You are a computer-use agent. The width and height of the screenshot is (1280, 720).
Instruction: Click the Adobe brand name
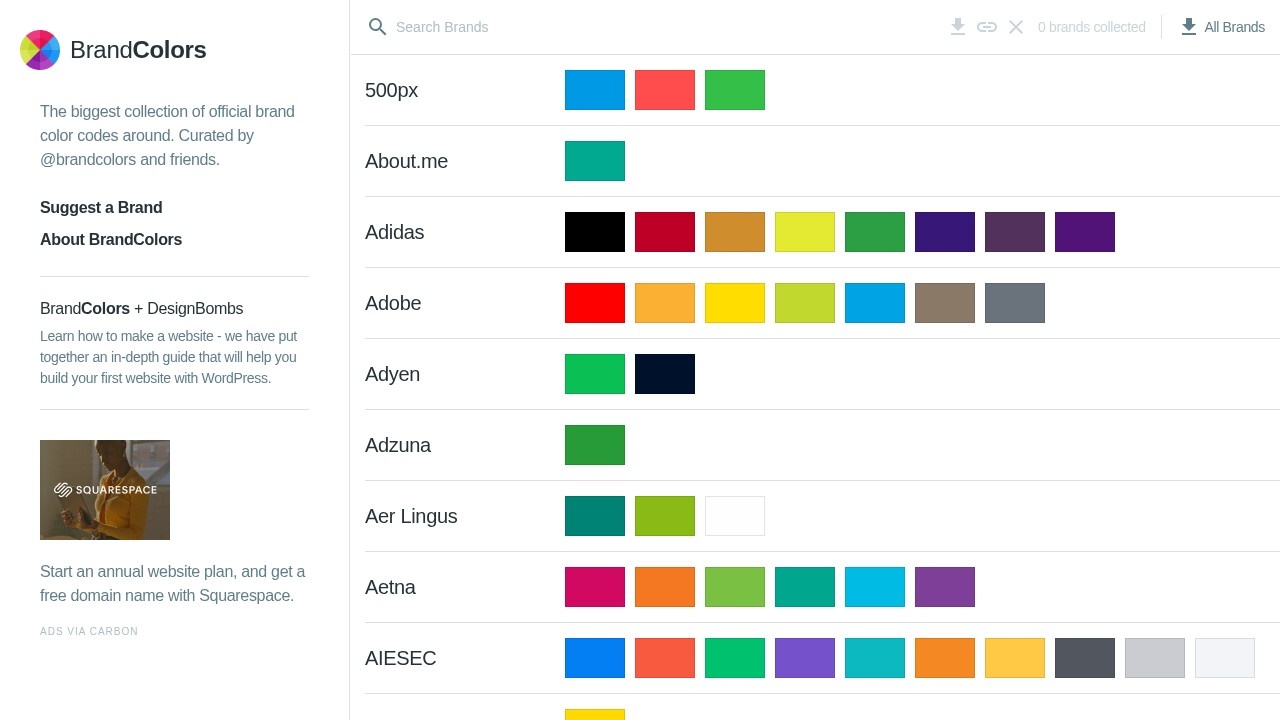tap(393, 303)
